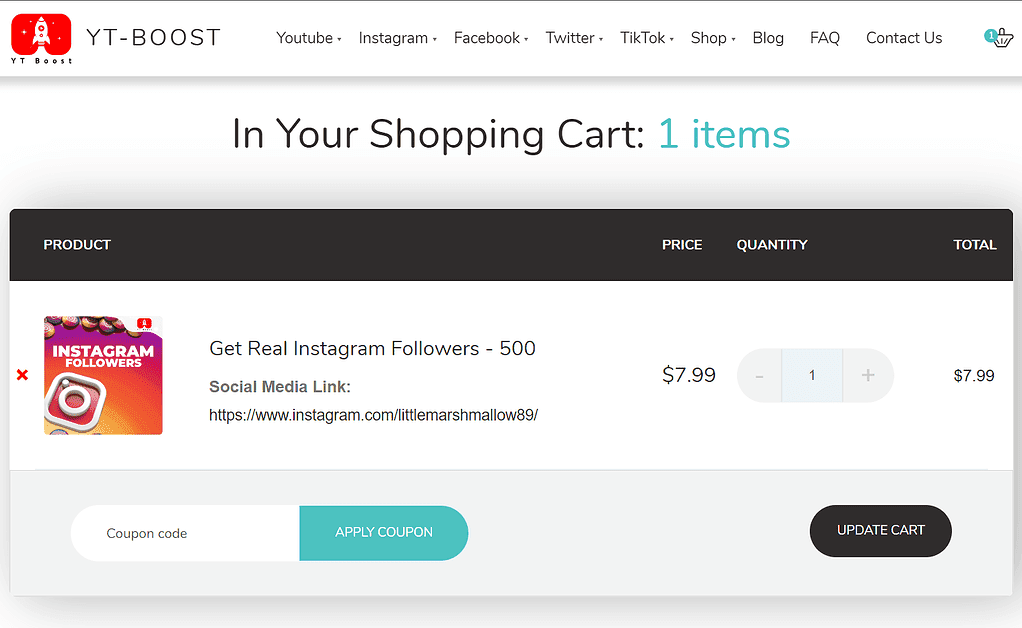Remove the item using the red X

(22, 375)
